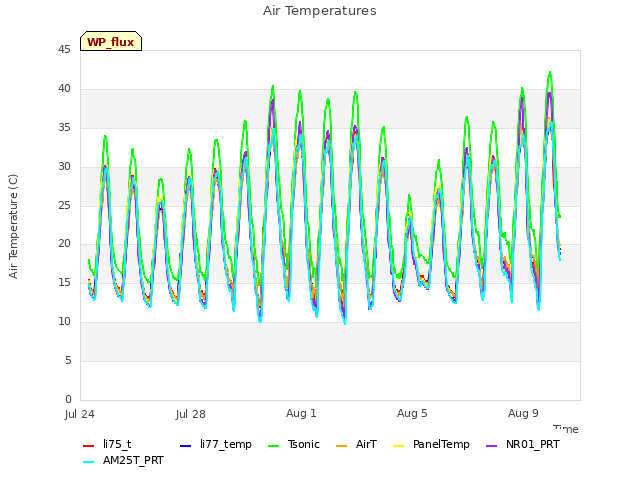Toggle the AM25T_PRT legend entry
This screenshot has height=480, width=640.
[123, 460]
